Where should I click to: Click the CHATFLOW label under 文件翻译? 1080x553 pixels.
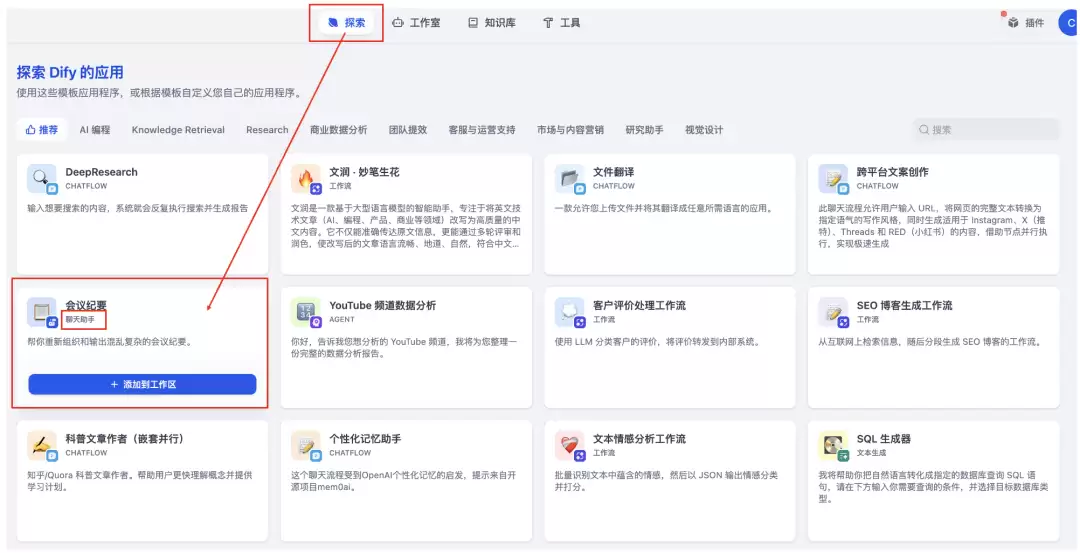614,186
